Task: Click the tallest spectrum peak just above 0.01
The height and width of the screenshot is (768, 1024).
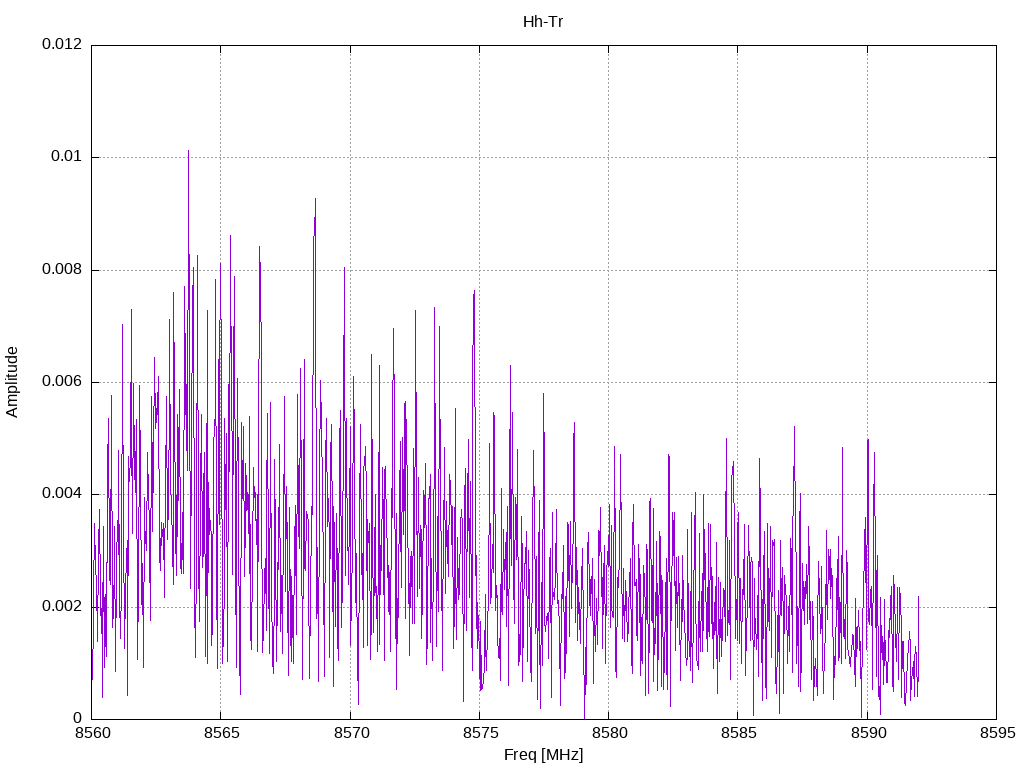Action: (189, 152)
